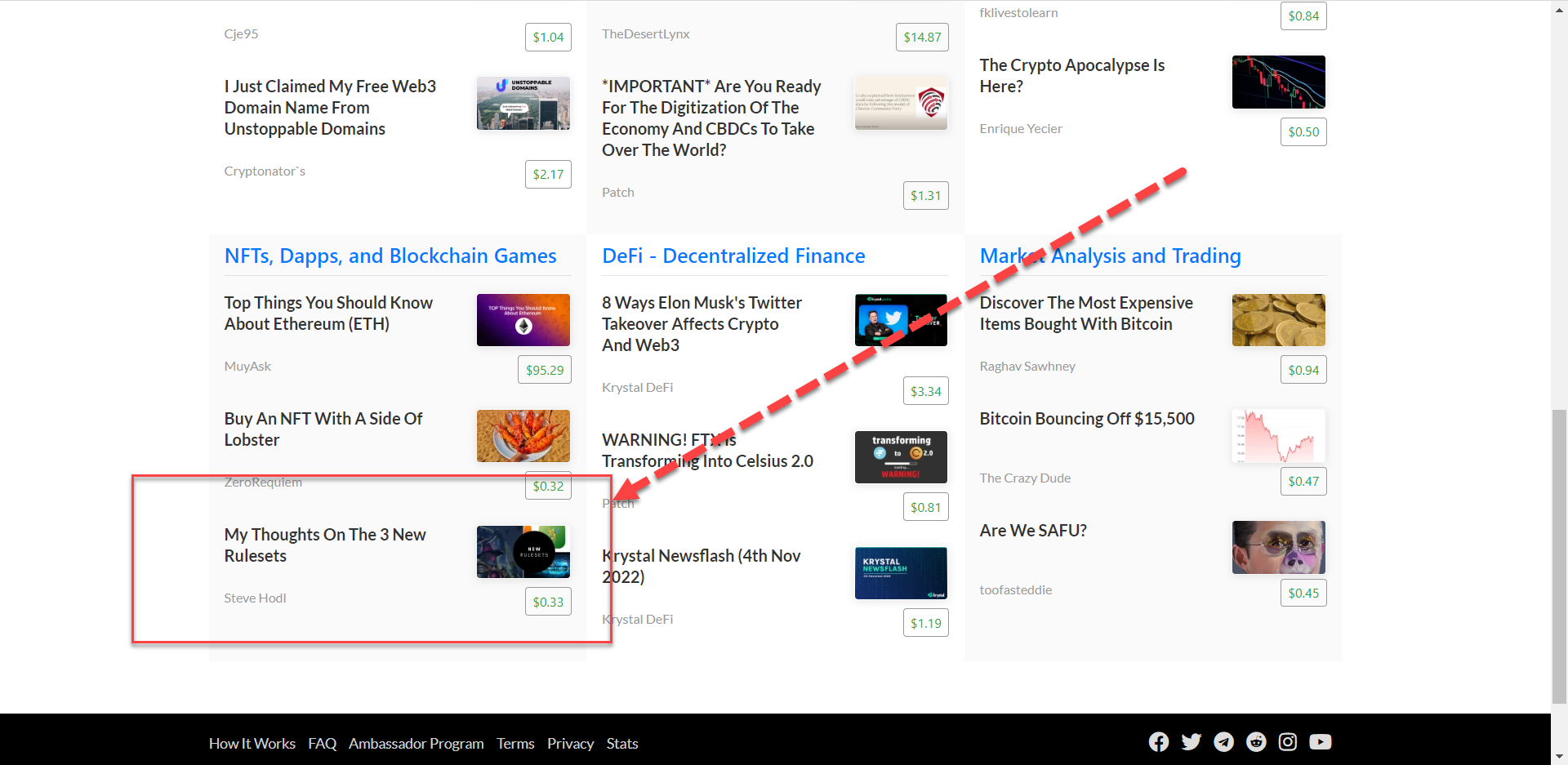Click the $2.17 reward badge

click(x=548, y=174)
